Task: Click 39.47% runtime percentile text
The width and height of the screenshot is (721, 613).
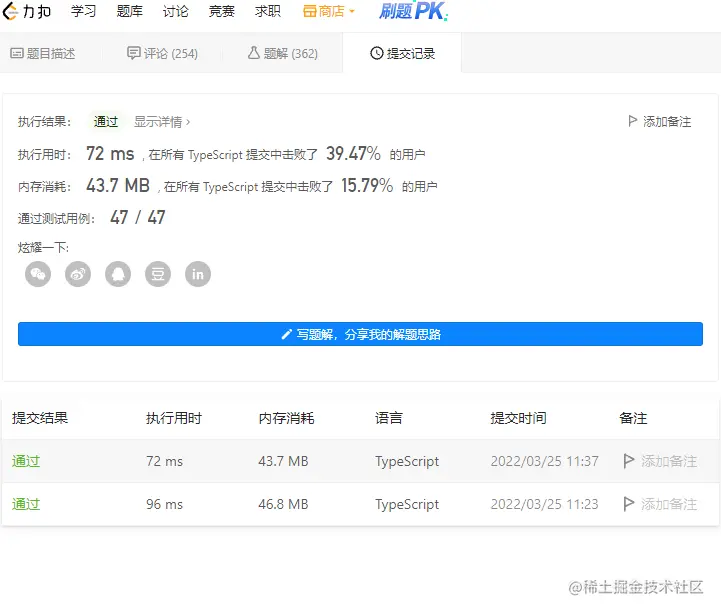Action: click(x=353, y=154)
